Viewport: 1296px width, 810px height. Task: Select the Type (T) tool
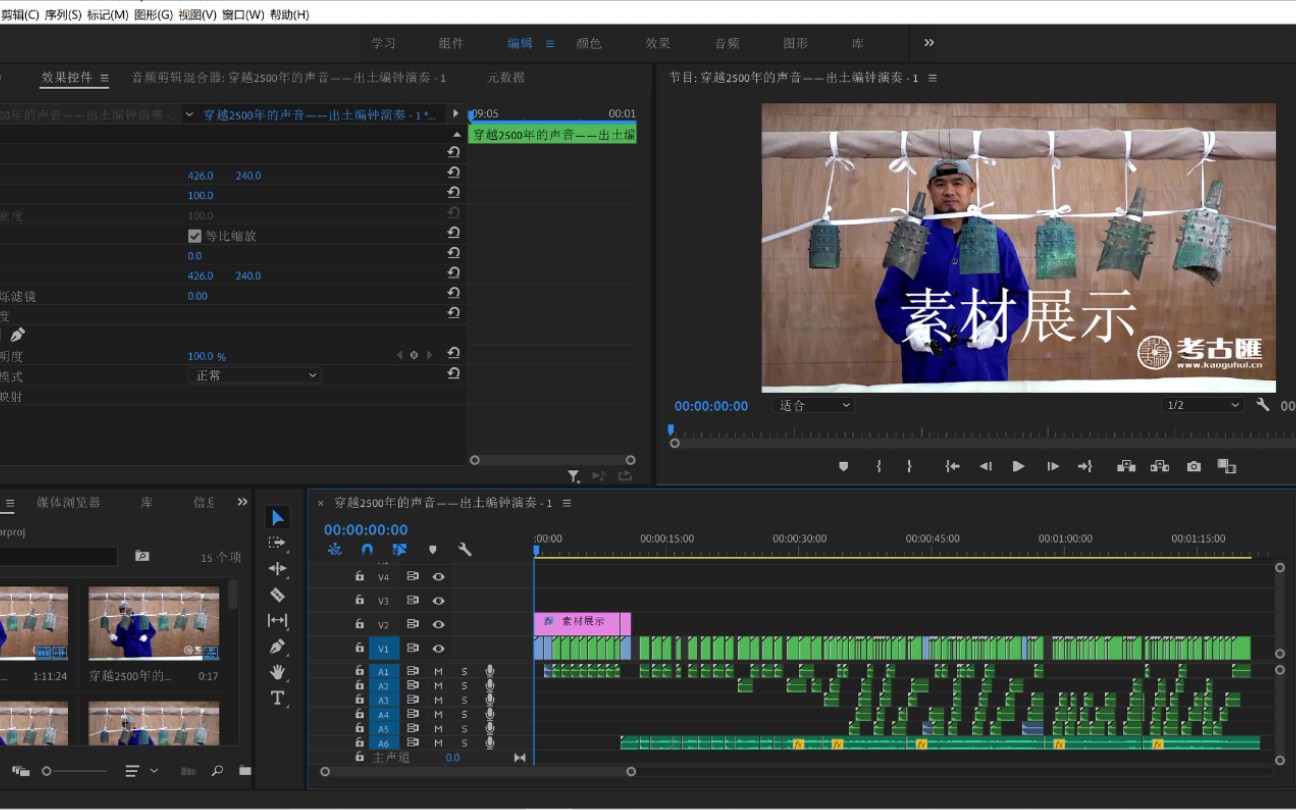pos(277,697)
